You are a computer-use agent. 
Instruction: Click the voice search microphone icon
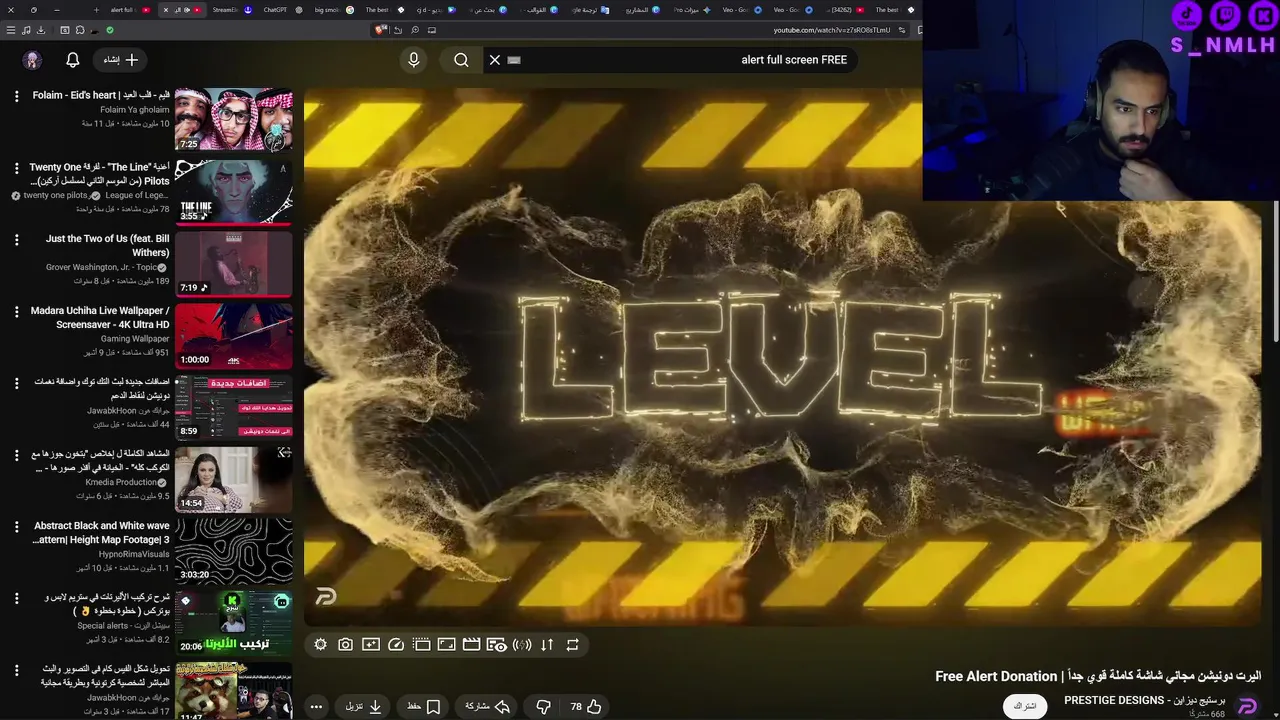pos(414,60)
